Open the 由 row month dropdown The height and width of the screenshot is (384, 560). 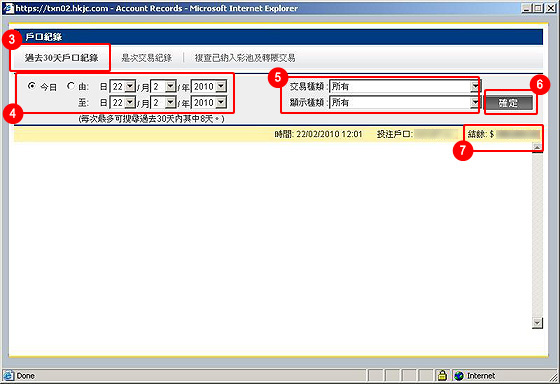(164, 86)
